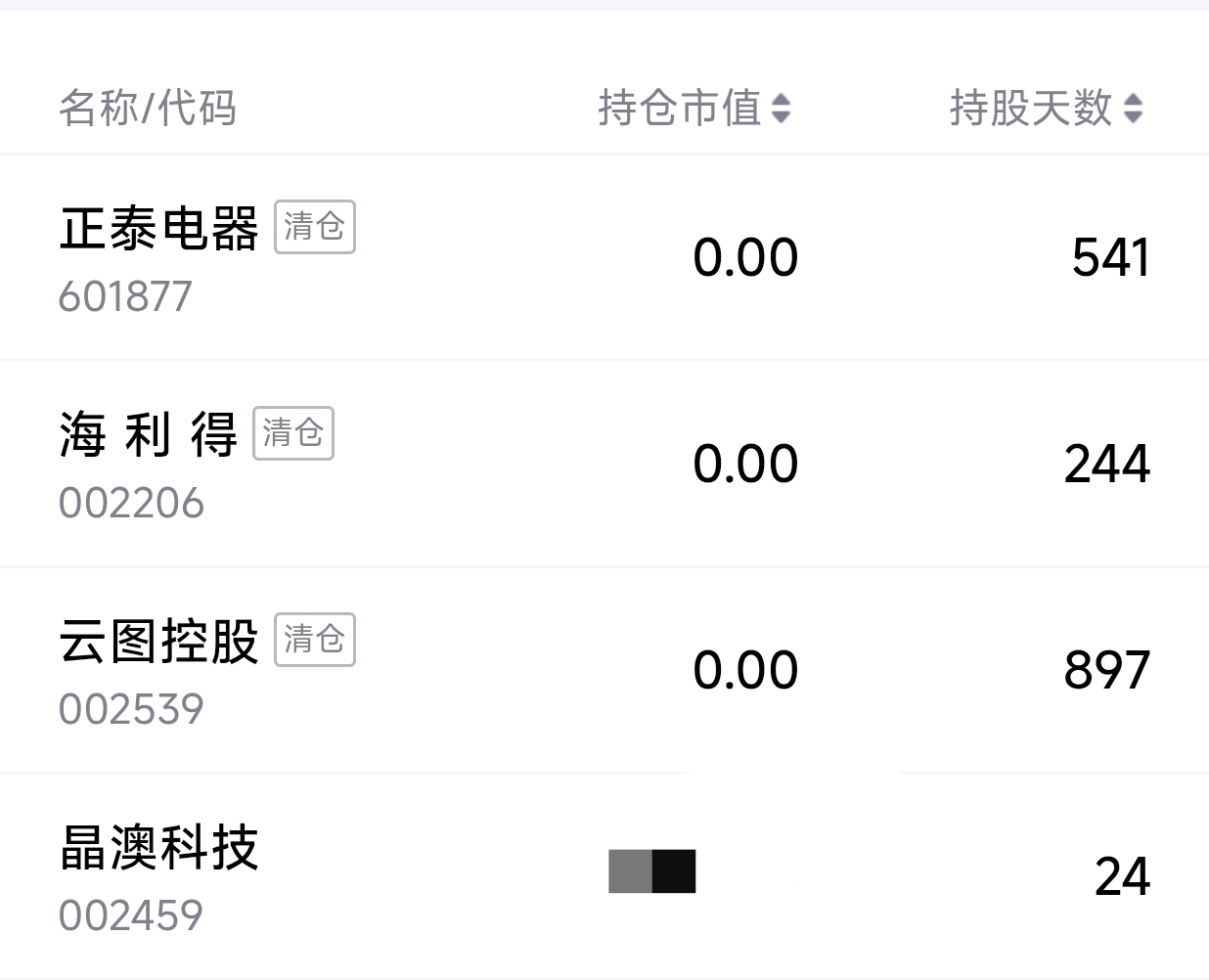
Task: Click 持股天数 column header text
Action: pos(1031,108)
